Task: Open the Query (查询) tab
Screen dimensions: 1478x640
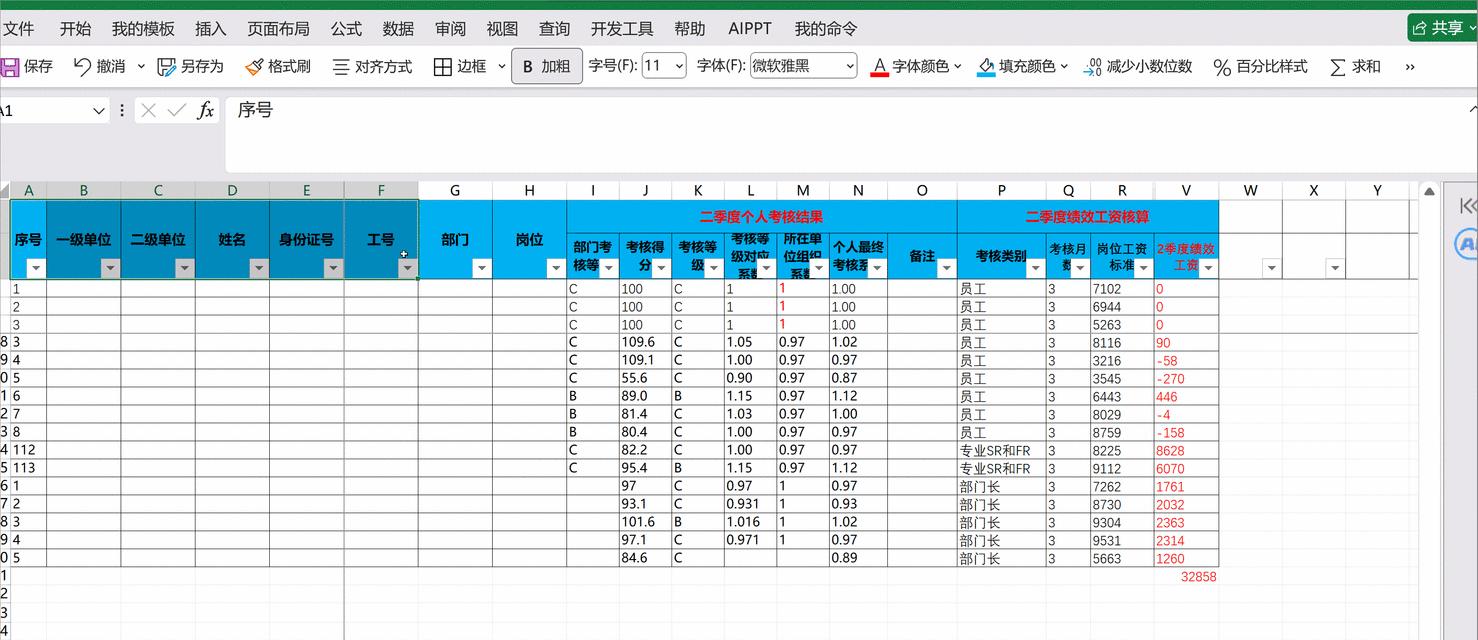Action: (554, 29)
